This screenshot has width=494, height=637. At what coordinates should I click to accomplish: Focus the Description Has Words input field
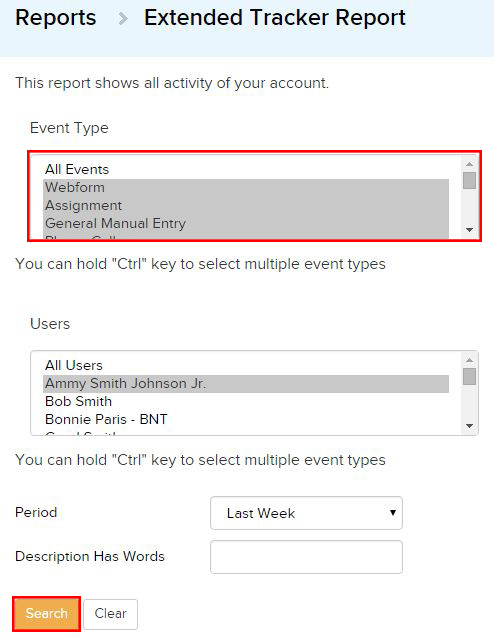(306, 557)
